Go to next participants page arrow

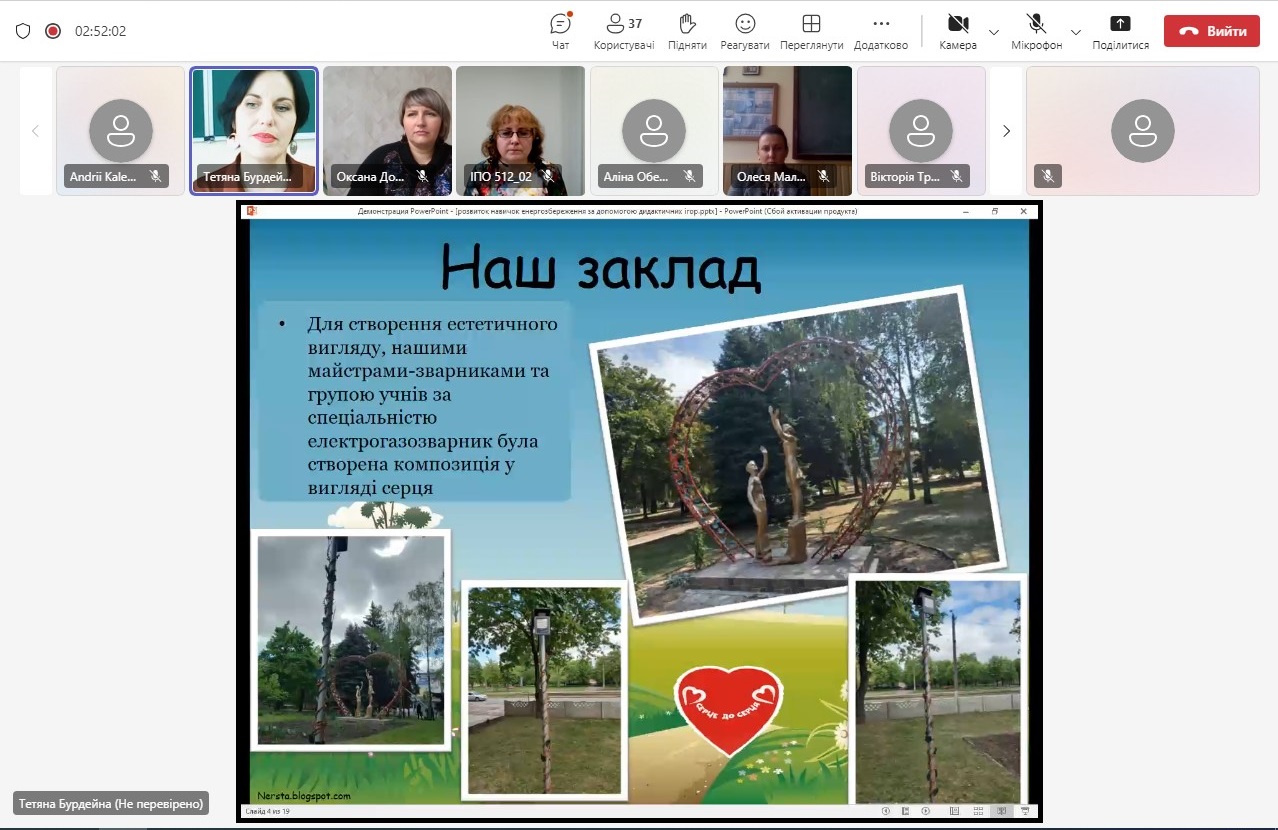click(x=1006, y=131)
